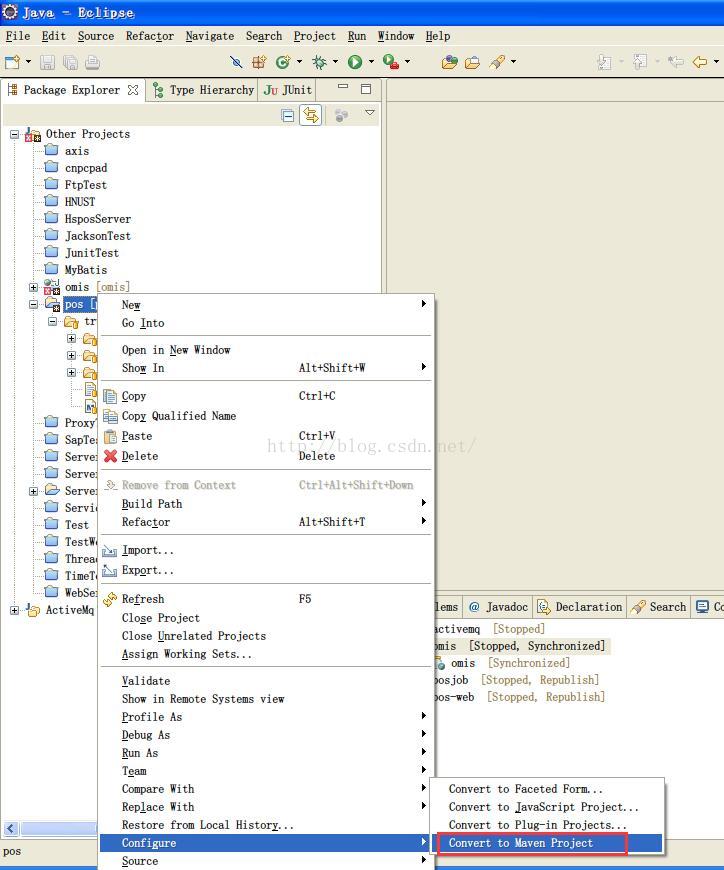Screen dimensions: 724x870
Task: Switch to the Declaration tab
Action: (580, 607)
